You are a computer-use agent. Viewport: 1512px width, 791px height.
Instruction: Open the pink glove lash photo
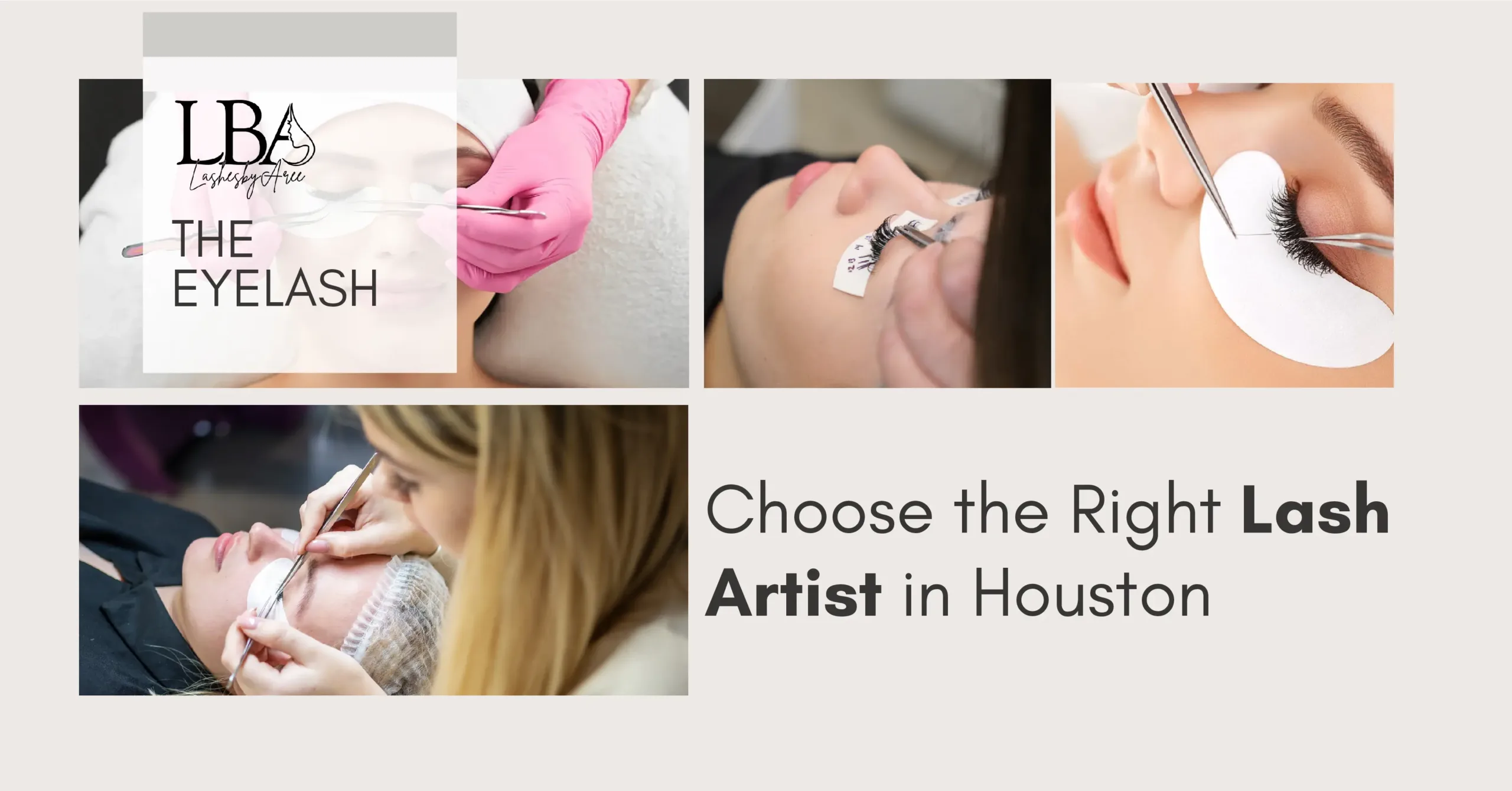[384, 233]
